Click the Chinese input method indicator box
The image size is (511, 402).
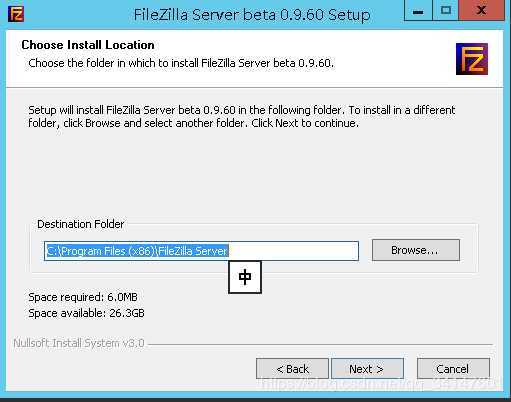point(245,277)
